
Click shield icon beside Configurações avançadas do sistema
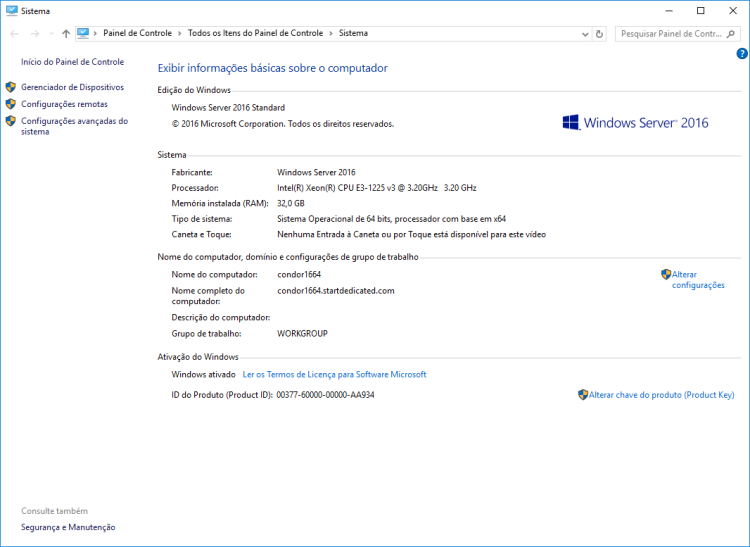(11, 121)
